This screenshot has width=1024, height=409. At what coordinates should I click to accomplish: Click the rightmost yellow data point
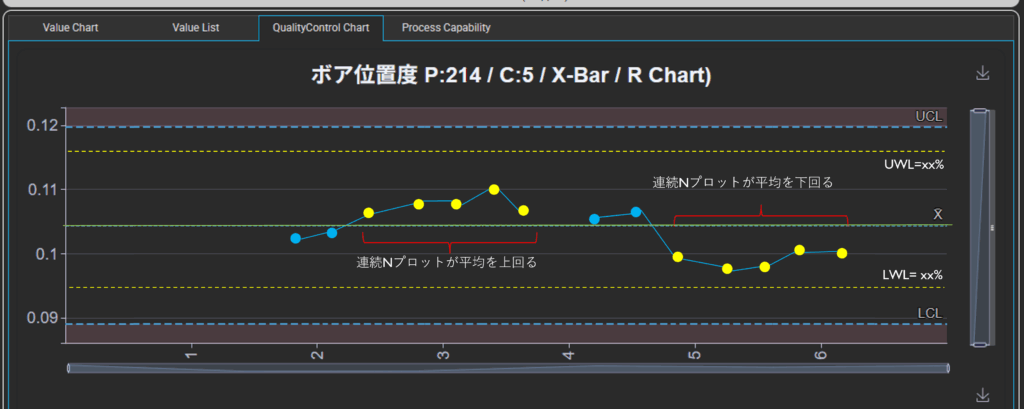click(x=842, y=253)
